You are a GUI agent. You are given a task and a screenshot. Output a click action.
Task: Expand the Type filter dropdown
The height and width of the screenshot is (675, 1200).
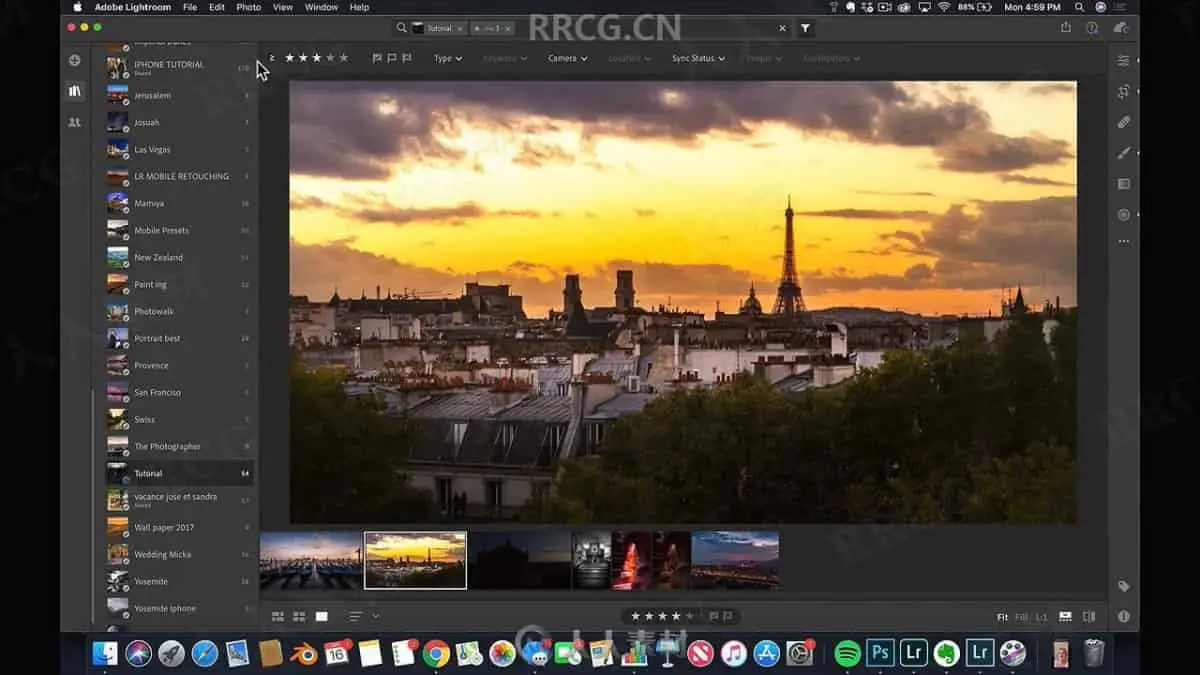[447, 58]
